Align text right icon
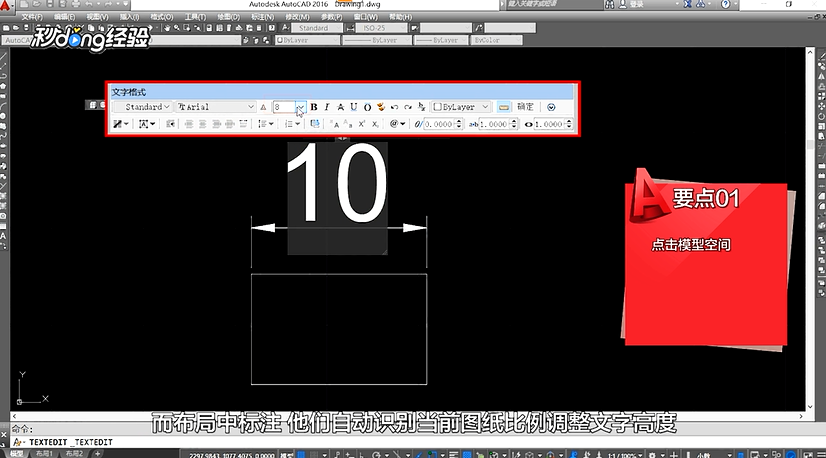826x458 pixels. pos(216,124)
